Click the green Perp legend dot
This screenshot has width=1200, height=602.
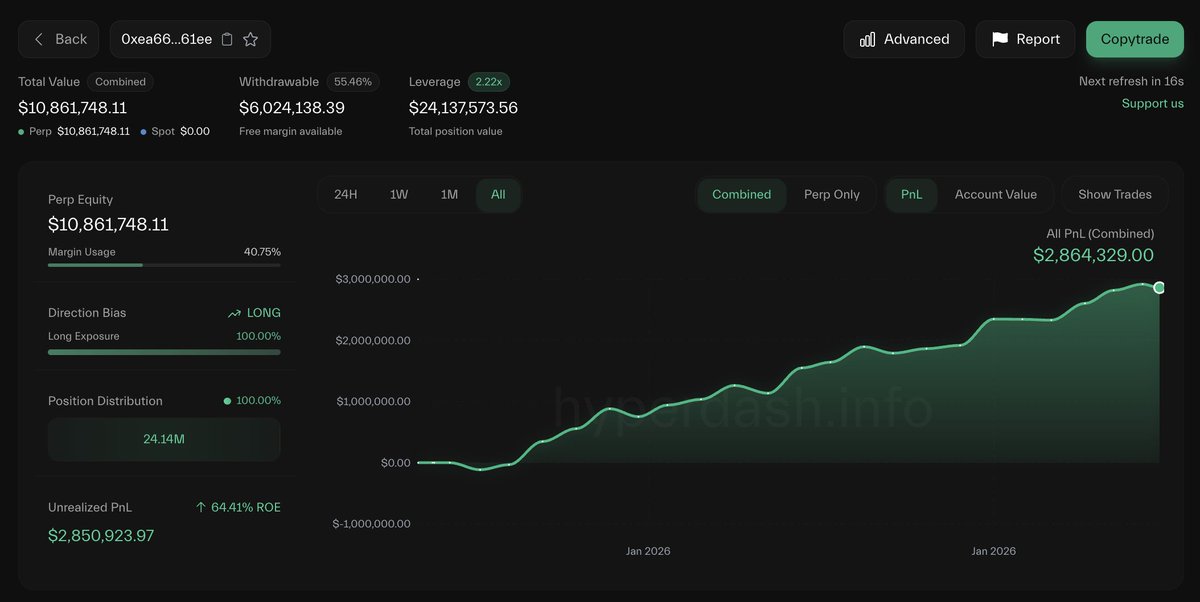point(22,131)
